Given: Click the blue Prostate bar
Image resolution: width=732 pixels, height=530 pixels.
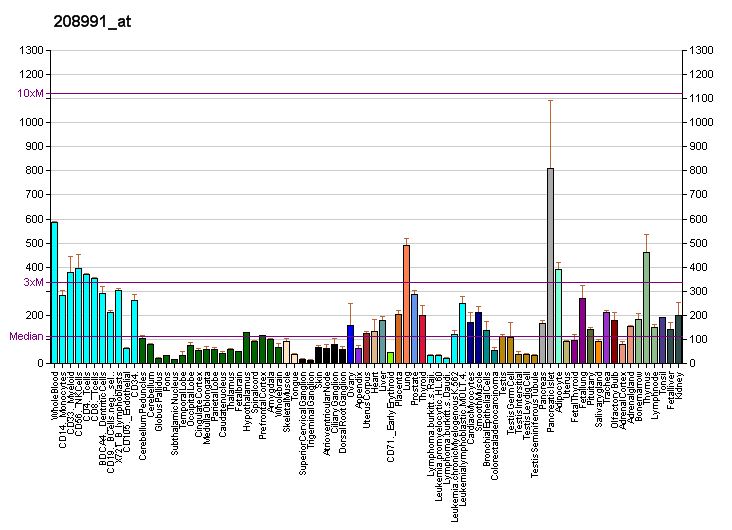Looking at the screenshot, I should tap(414, 328).
